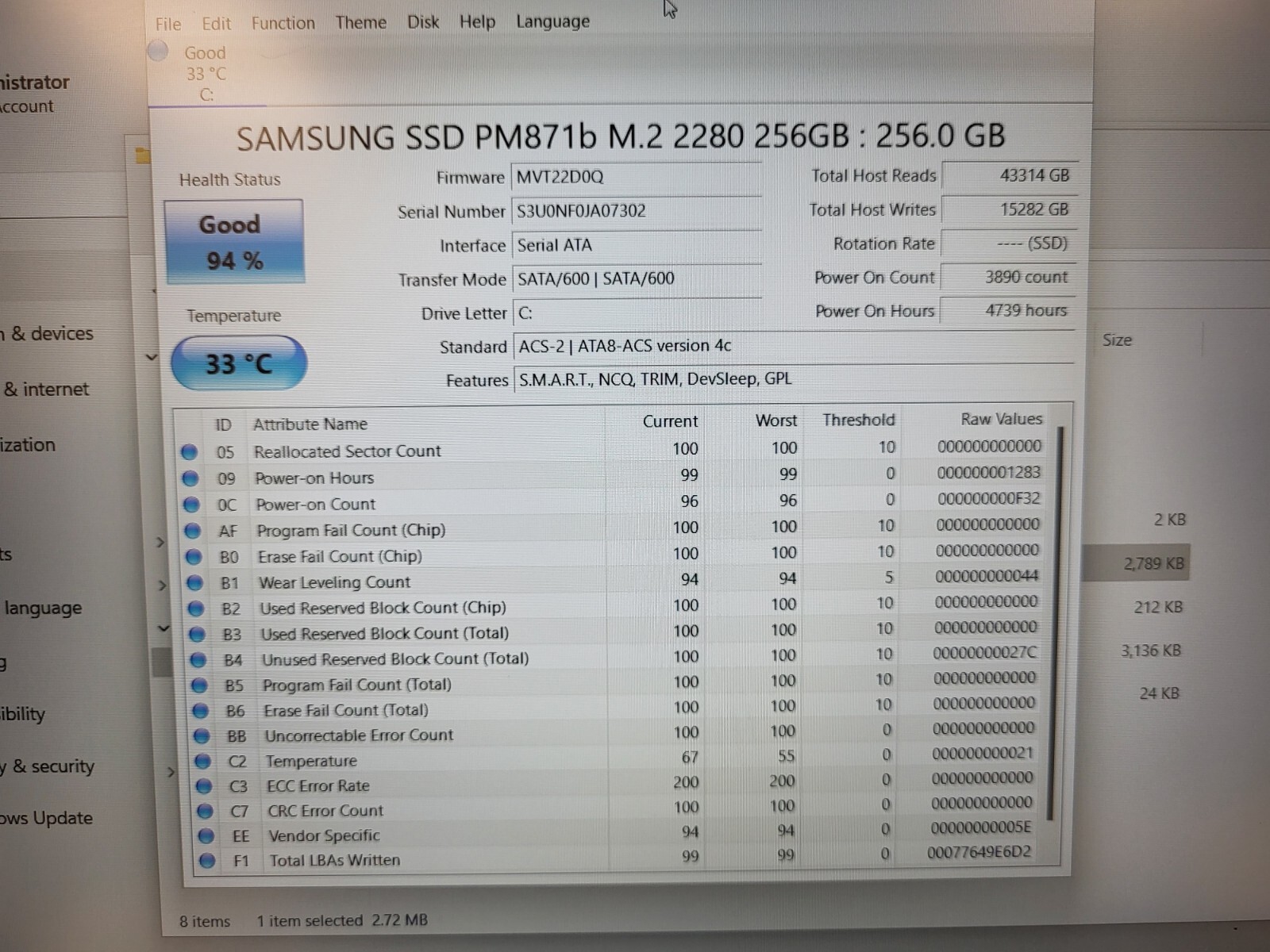The width and height of the screenshot is (1270, 952).
Task: Select the Wear Leveling Count attribute name
Action: tap(334, 582)
